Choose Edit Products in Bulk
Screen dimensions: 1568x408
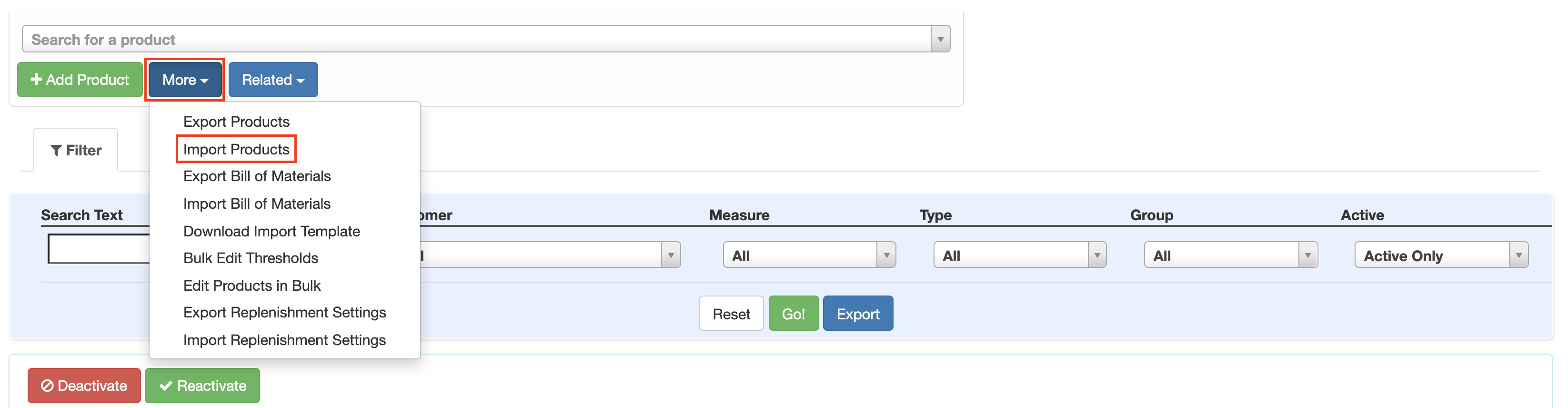click(252, 285)
